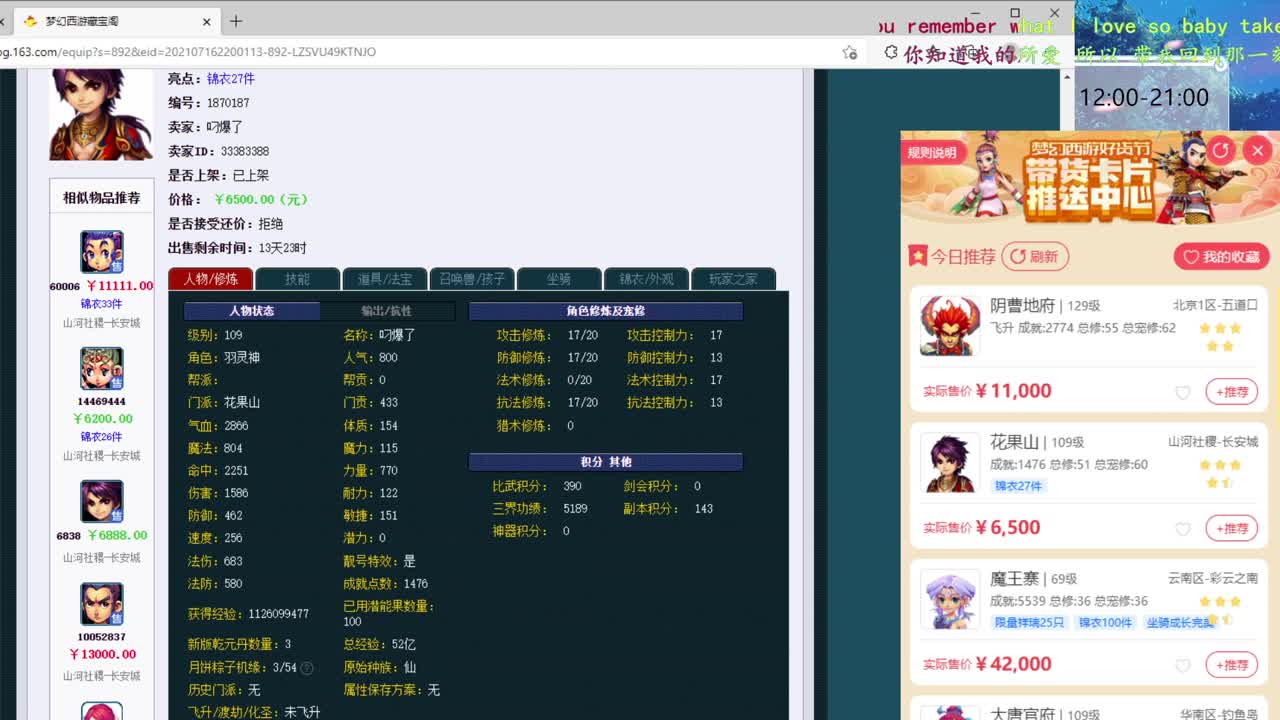Screen dimensions: 1280x720
Task: Click the ¥6888.00 similar item price
Action: pos(117,536)
